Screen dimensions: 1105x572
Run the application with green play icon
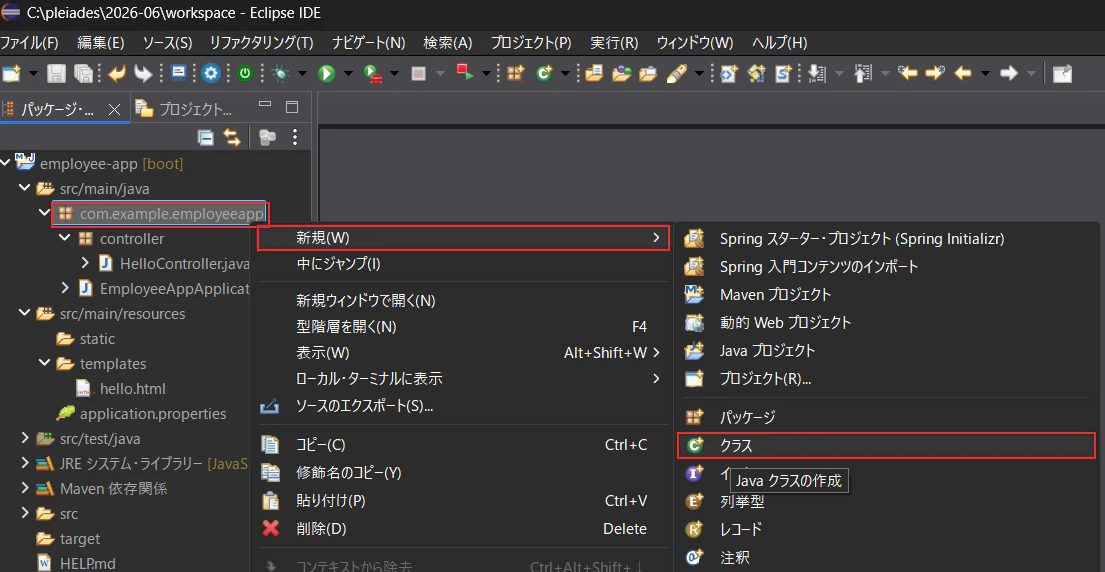(x=326, y=73)
